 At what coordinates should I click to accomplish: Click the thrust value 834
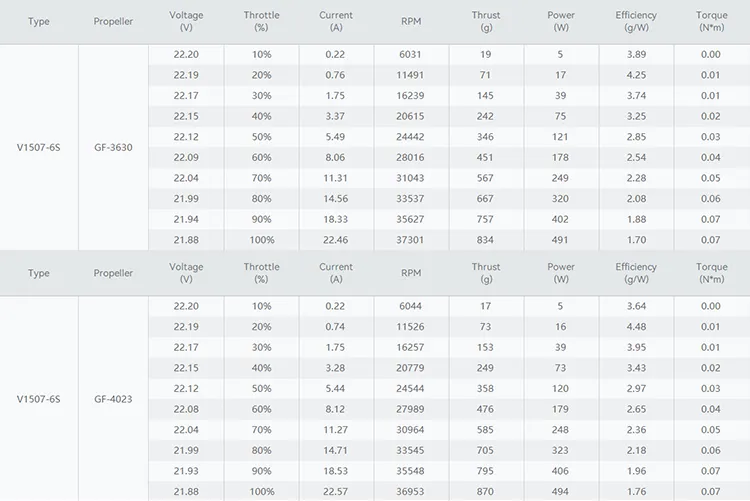coord(486,240)
